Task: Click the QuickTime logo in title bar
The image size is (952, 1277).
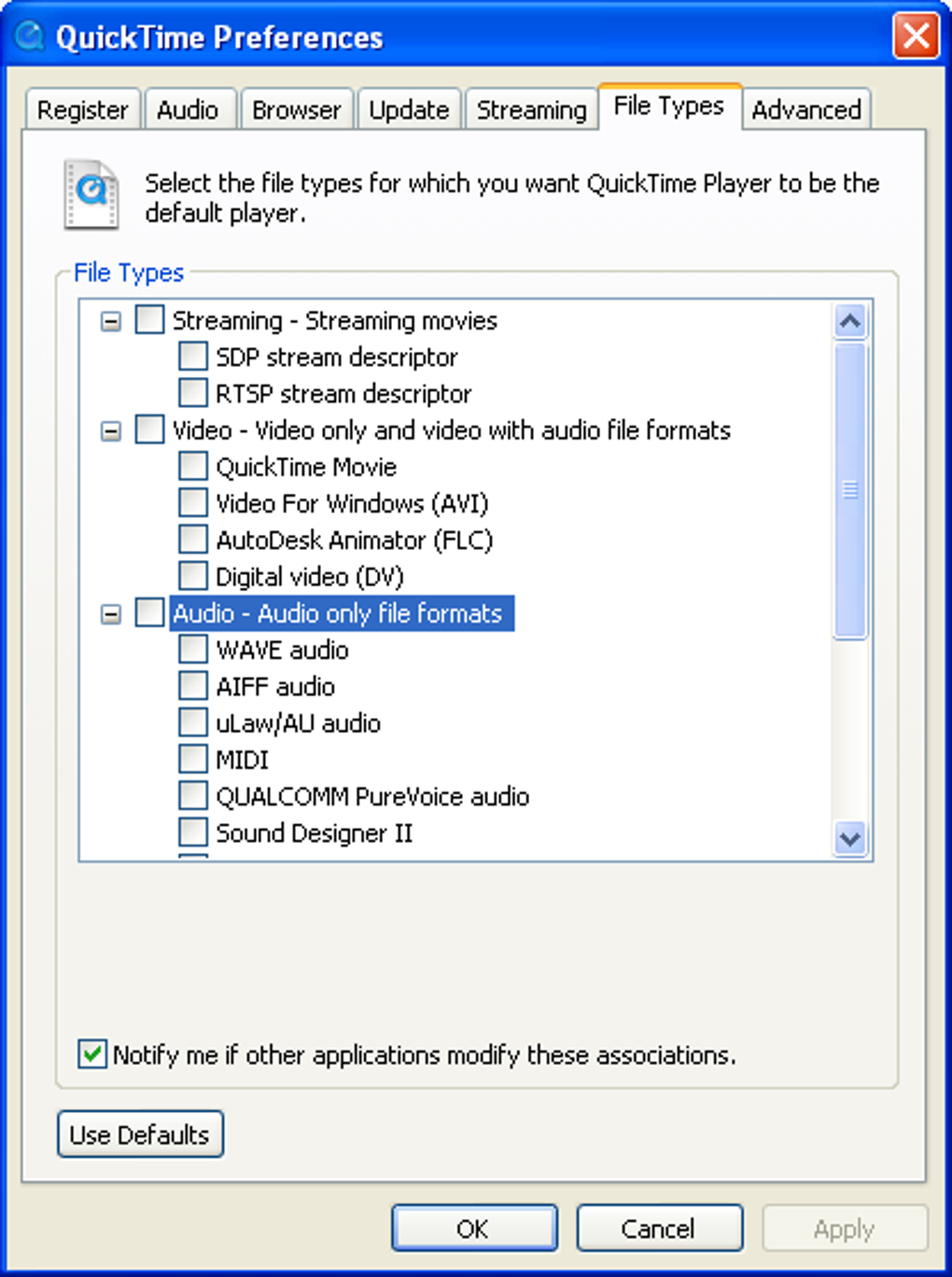Action: tap(30, 35)
